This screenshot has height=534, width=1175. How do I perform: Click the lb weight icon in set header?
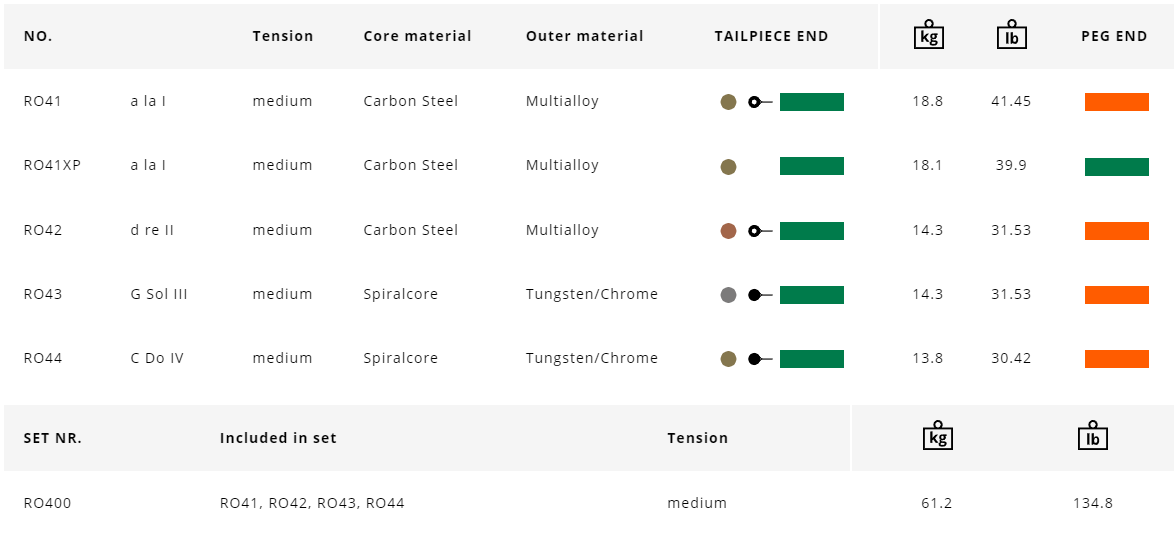click(1093, 437)
